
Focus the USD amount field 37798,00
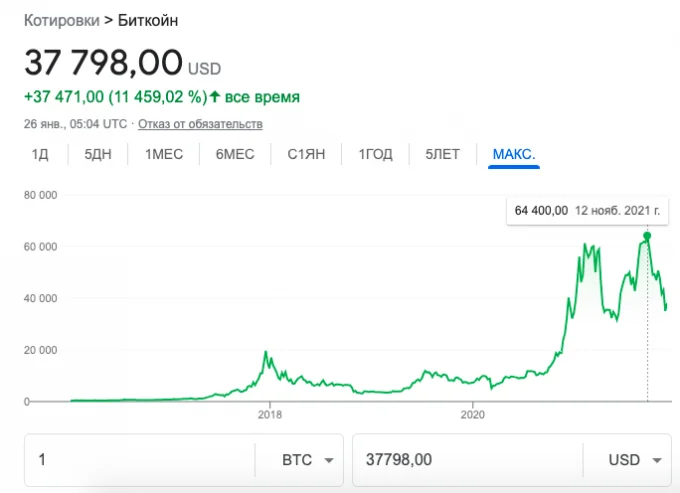(468, 460)
